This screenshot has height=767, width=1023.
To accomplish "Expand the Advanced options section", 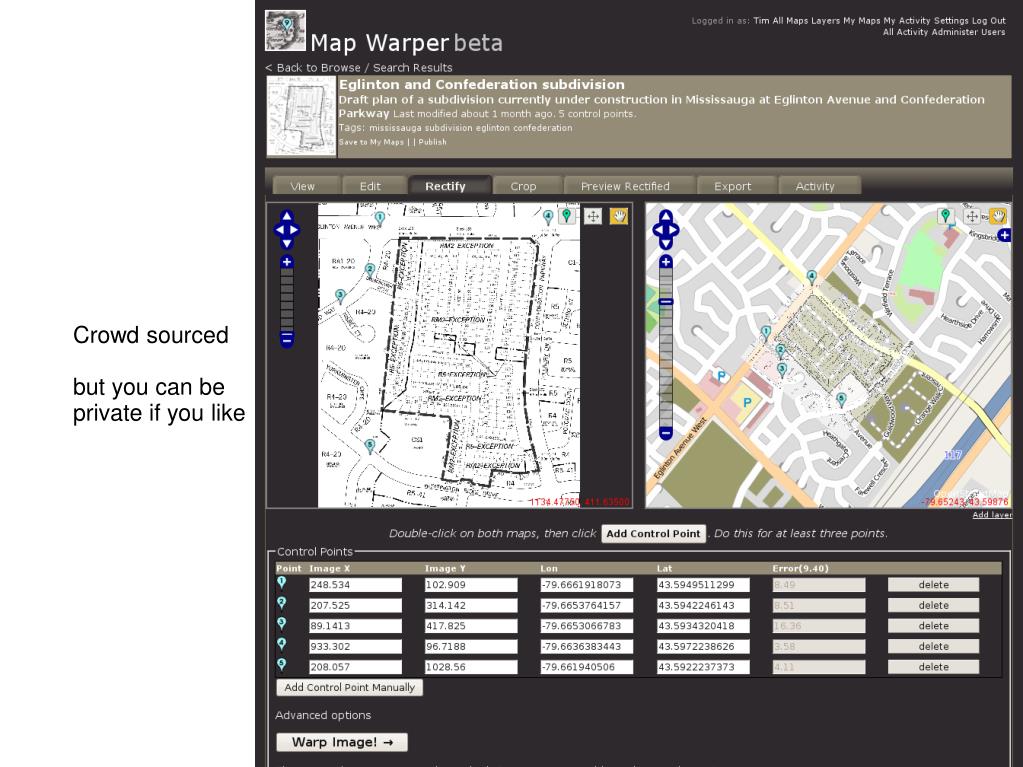I will pyautogui.click(x=323, y=715).
